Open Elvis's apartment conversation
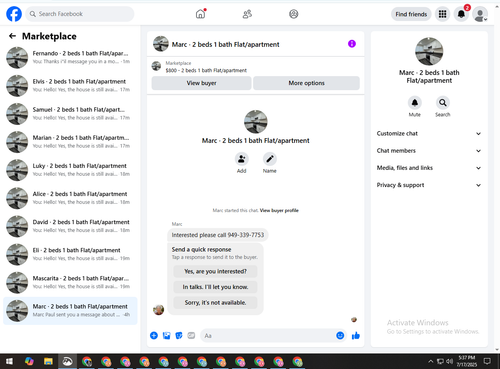Screen dimensions: 500x369 [70, 85]
